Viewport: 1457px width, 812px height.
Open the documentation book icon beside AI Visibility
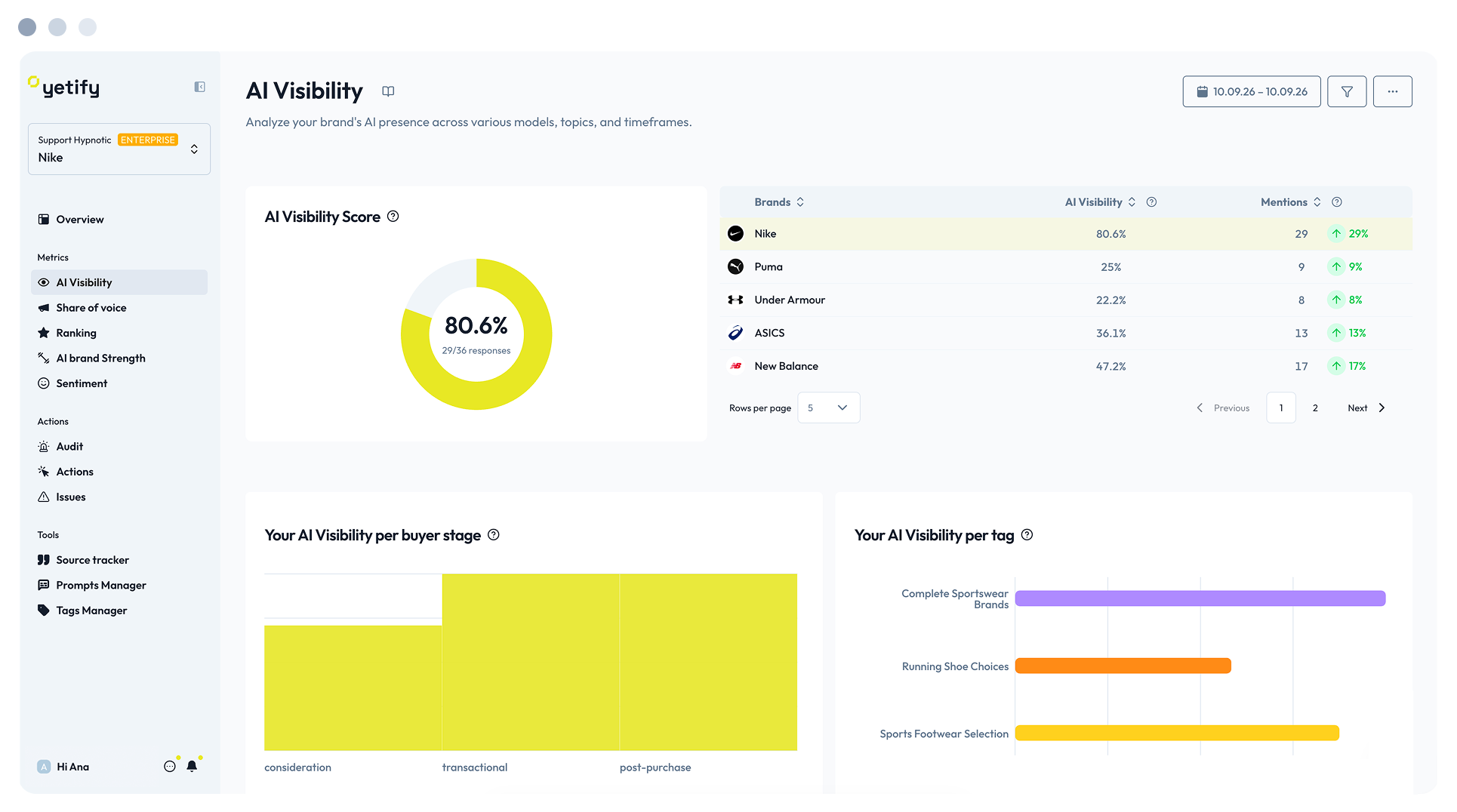pos(388,91)
